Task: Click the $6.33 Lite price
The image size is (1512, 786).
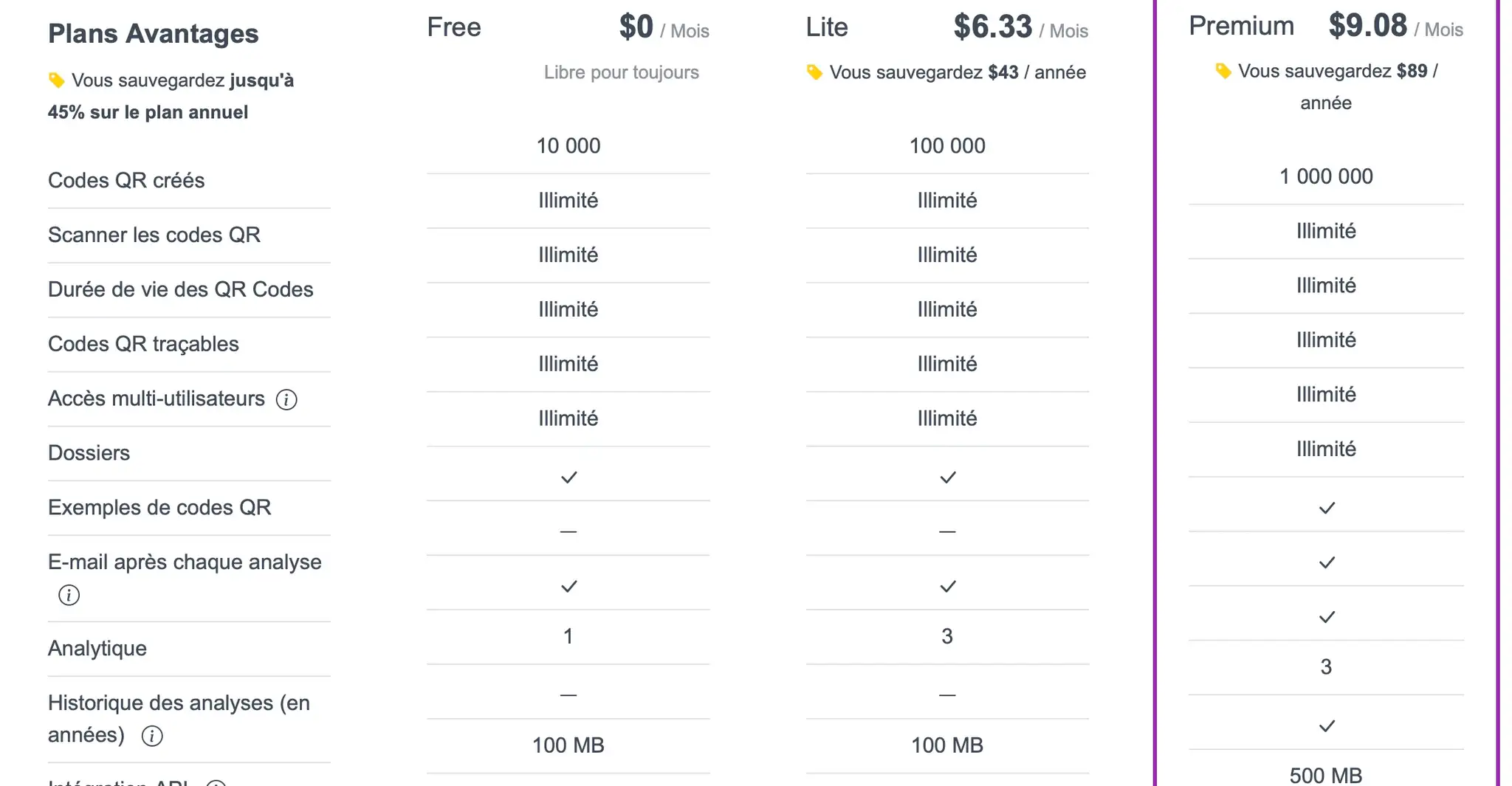Action: [992, 27]
